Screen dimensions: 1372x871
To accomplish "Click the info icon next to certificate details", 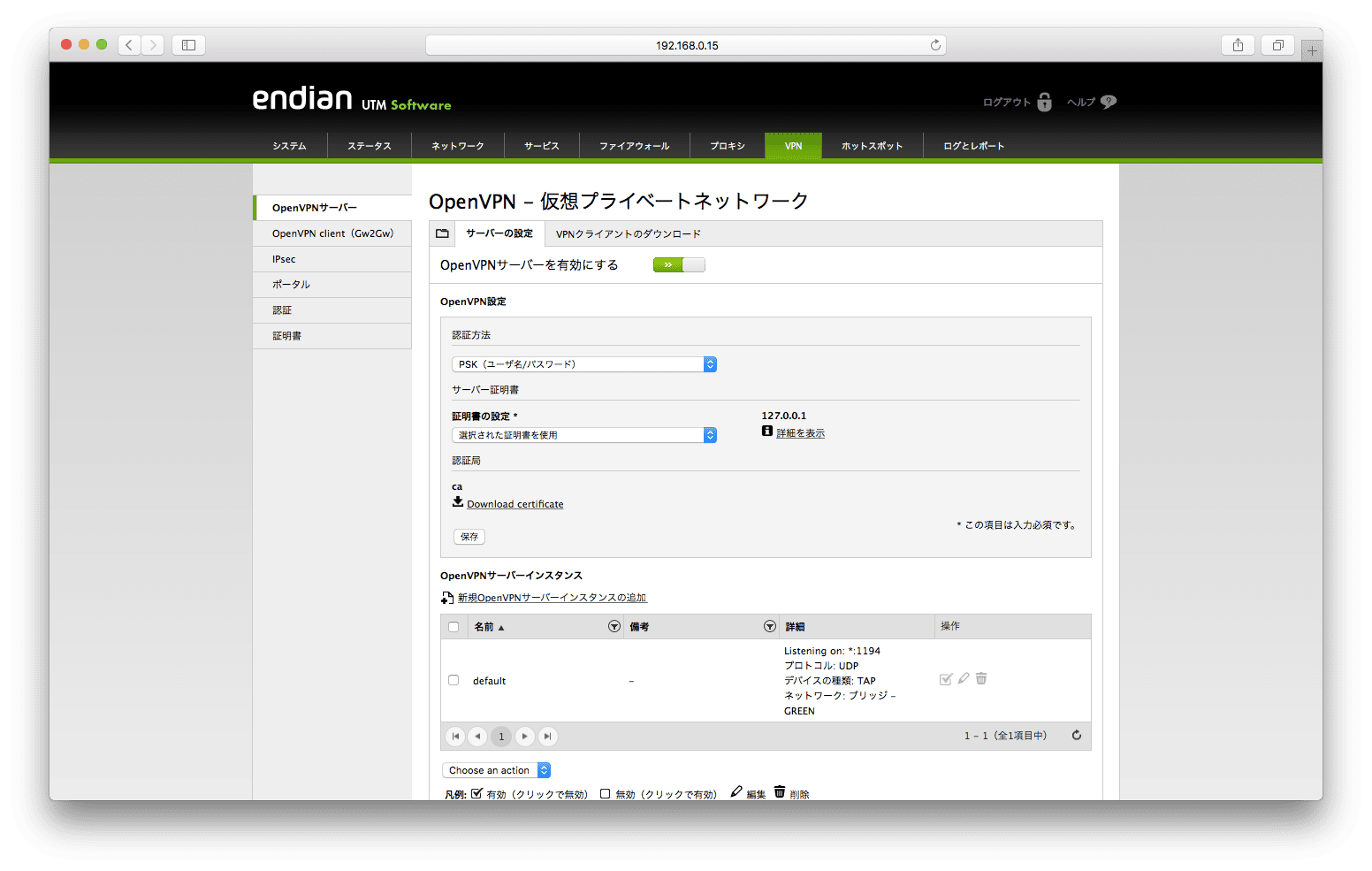I will pyautogui.click(x=767, y=432).
